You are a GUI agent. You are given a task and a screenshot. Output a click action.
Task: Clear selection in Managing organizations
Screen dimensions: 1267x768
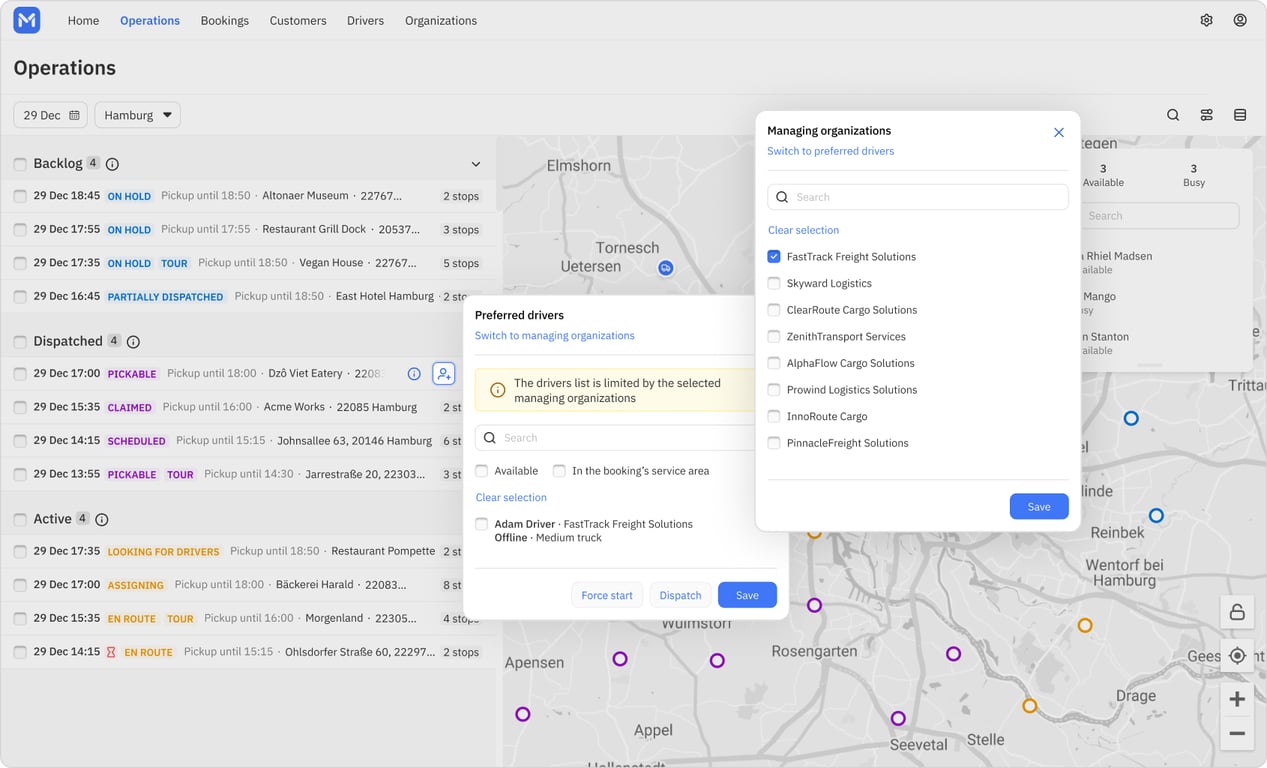(804, 230)
